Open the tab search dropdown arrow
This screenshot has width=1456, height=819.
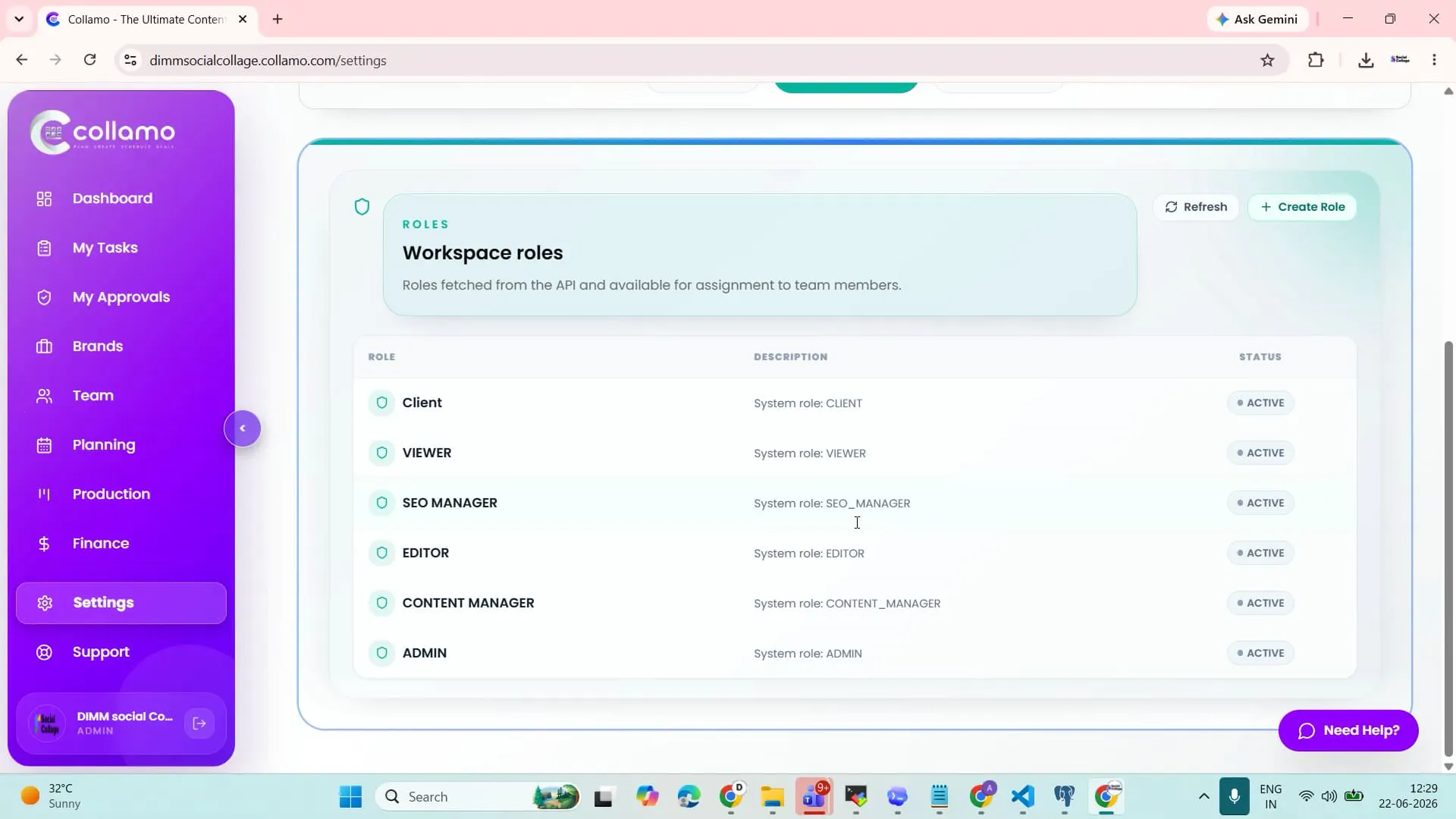19,19
